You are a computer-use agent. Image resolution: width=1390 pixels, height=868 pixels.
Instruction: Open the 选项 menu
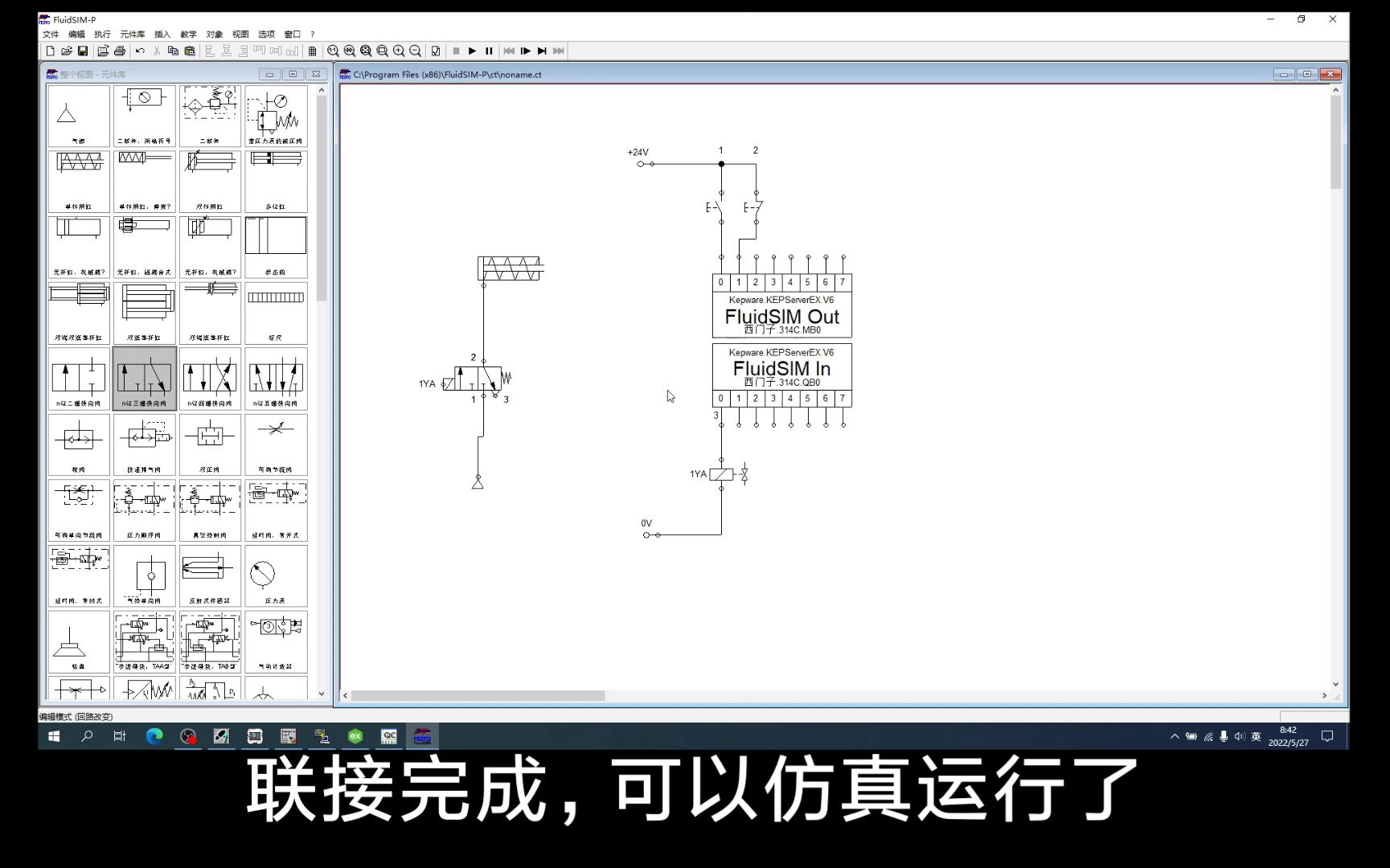point(265,34)
